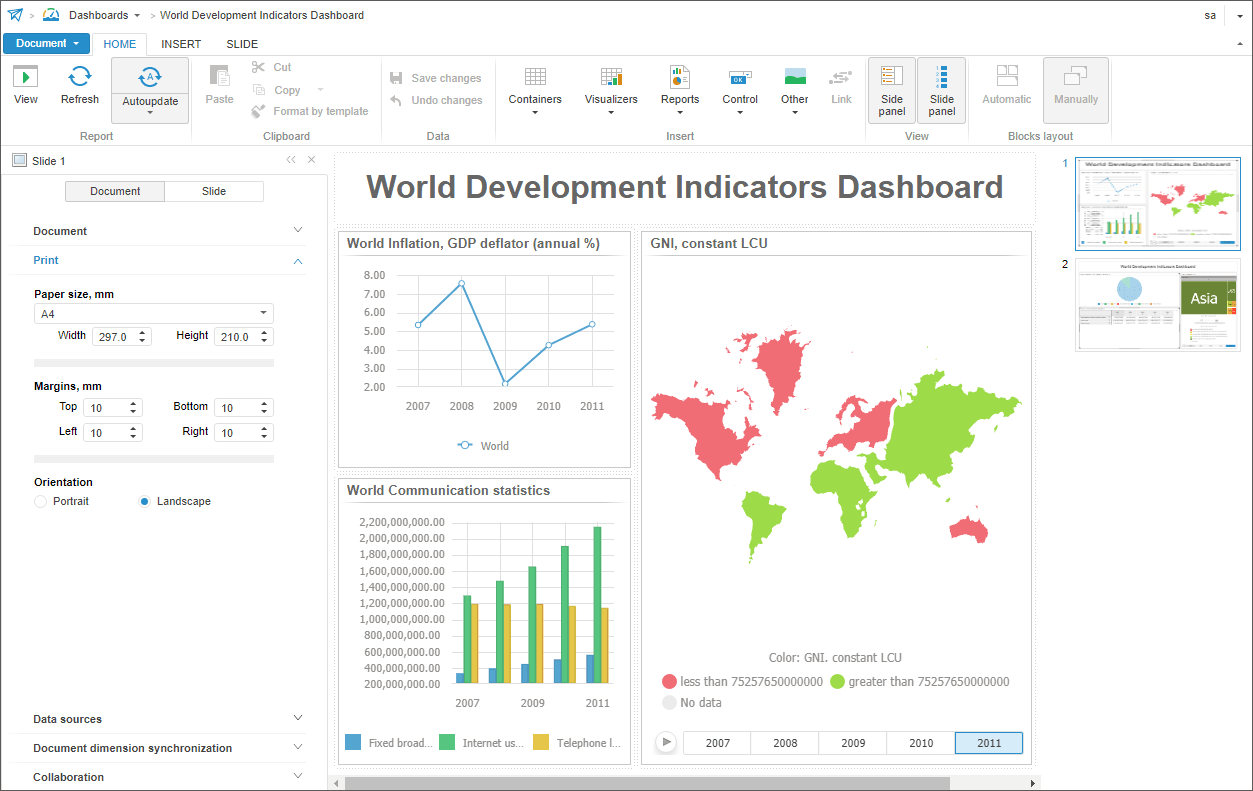Open the Containers insert icon

coord(535,77)
